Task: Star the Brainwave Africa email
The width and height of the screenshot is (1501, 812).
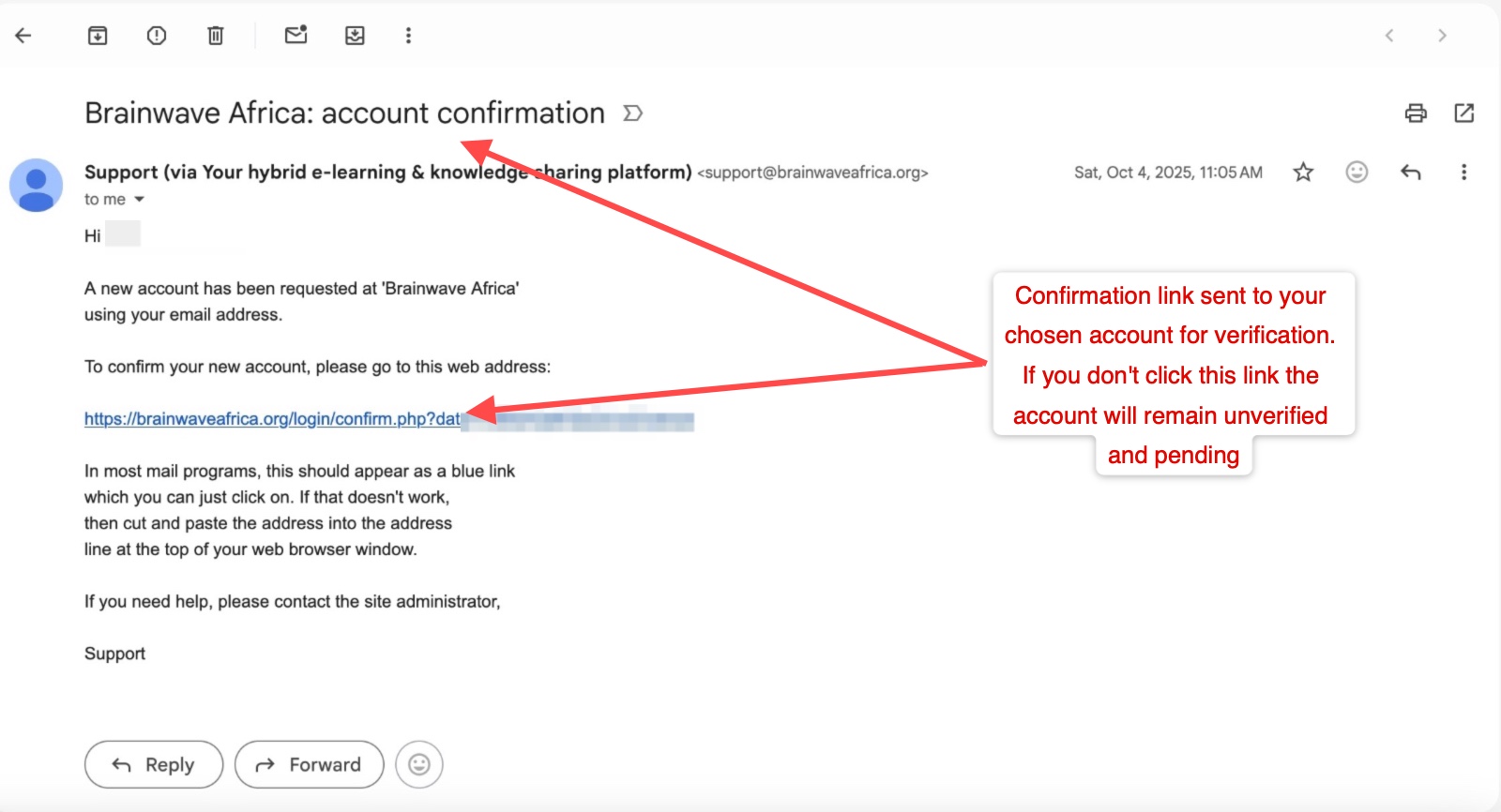Action: (1303, 173)
